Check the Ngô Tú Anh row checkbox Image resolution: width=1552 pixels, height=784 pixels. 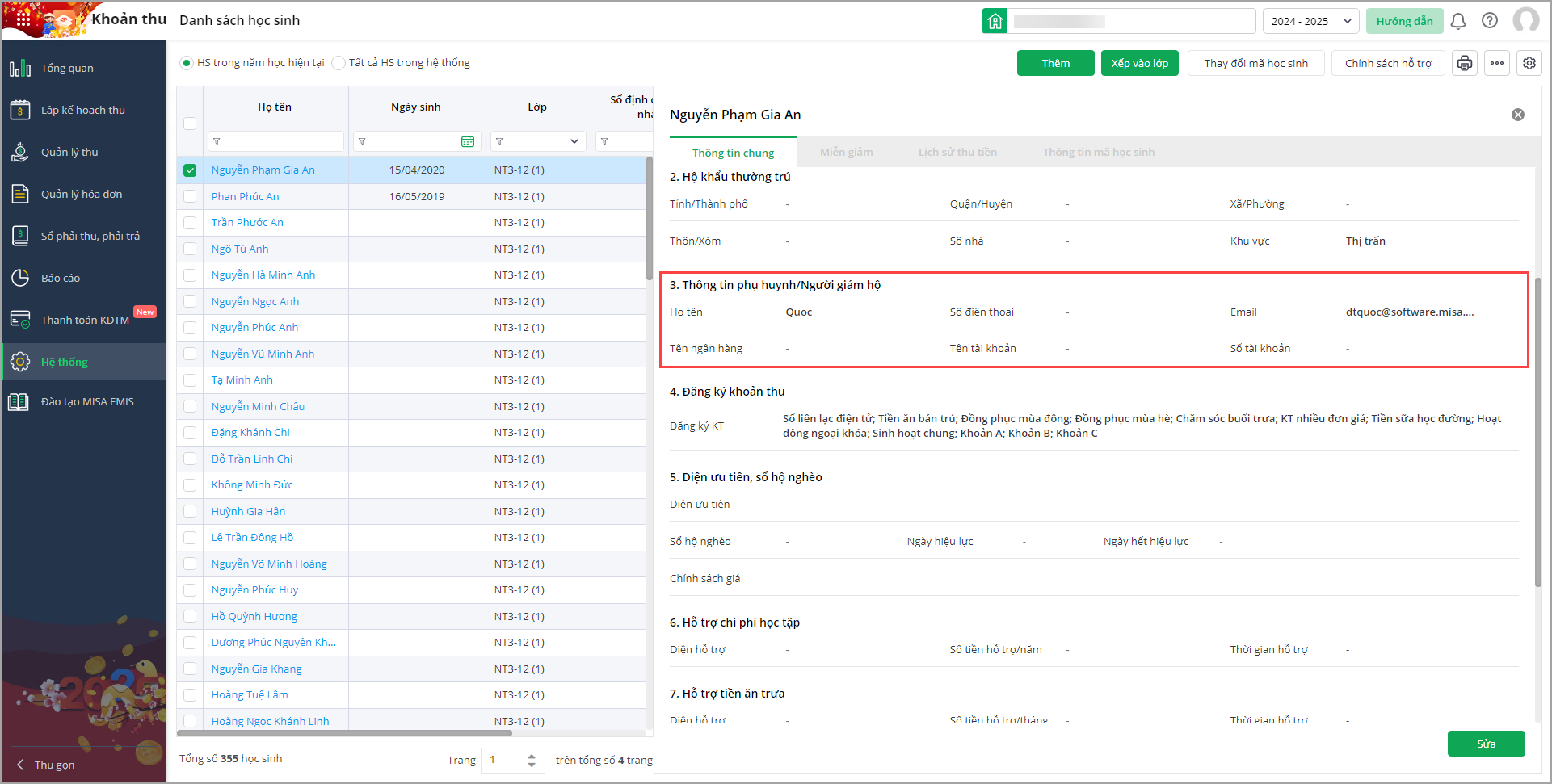190,249
